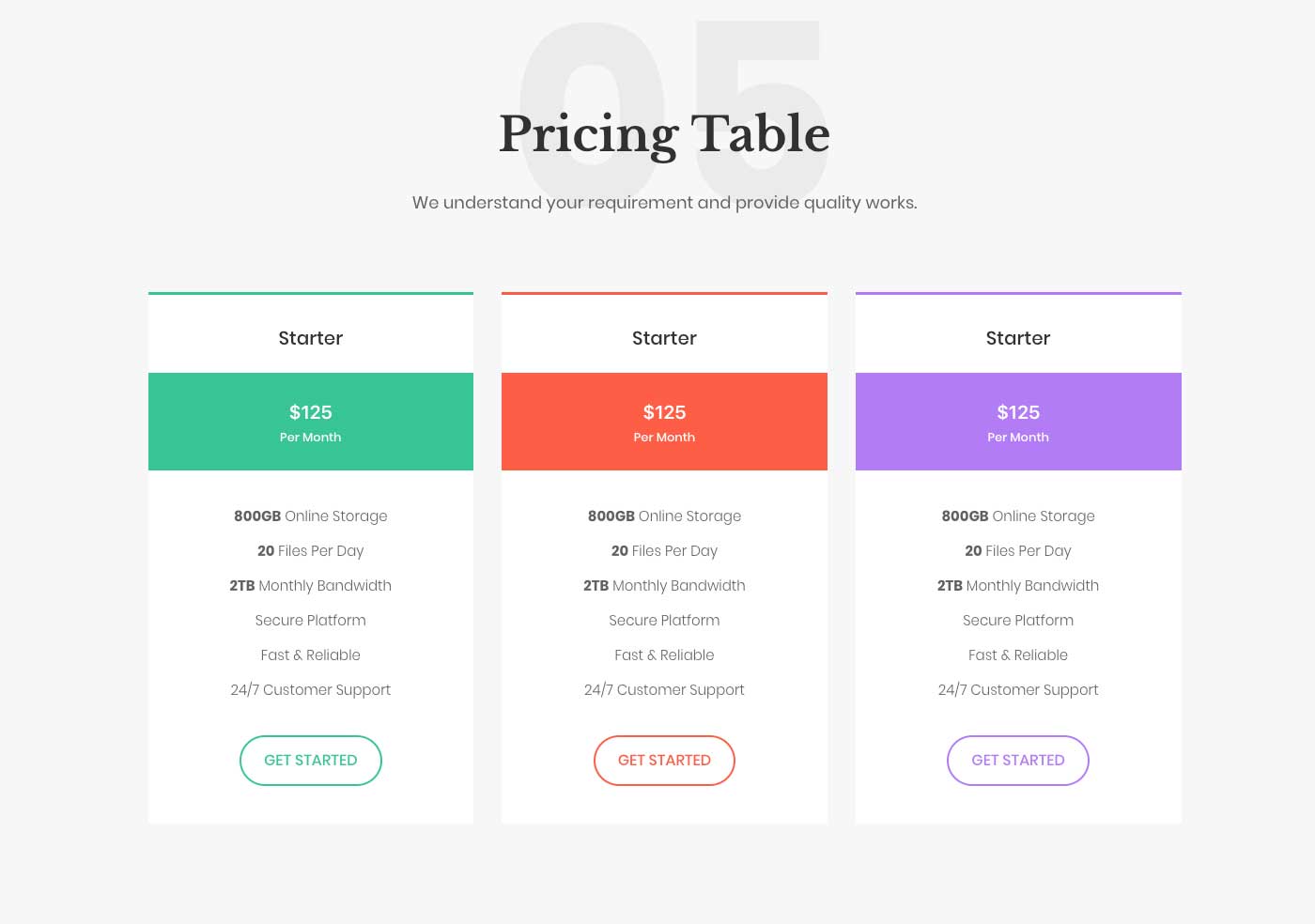The height and width of the screenshot is (924, 1315).
Task: Click the green GET STARTED button
Action: (311, 761)
